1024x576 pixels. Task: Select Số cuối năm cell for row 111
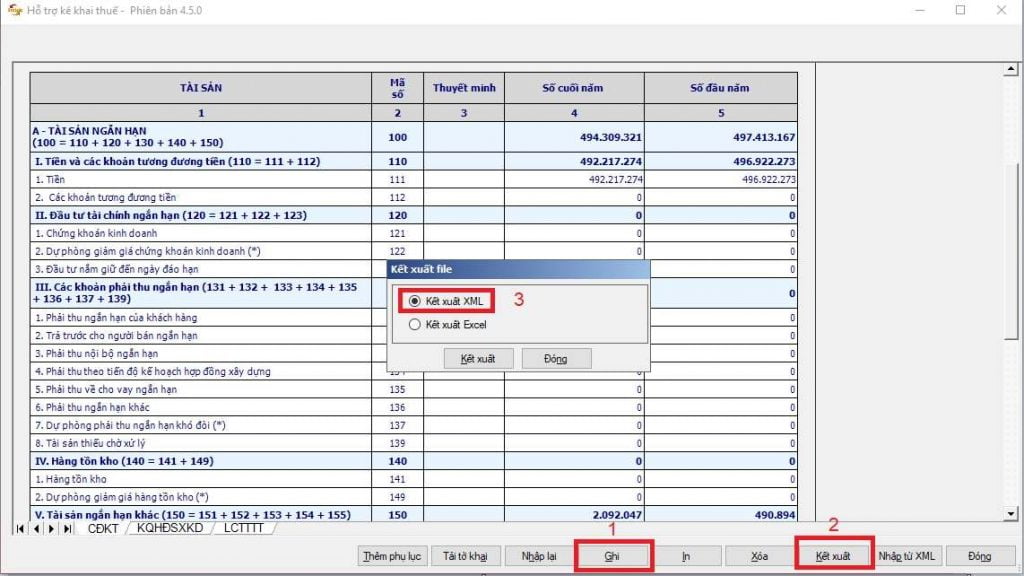click(574, 179)
